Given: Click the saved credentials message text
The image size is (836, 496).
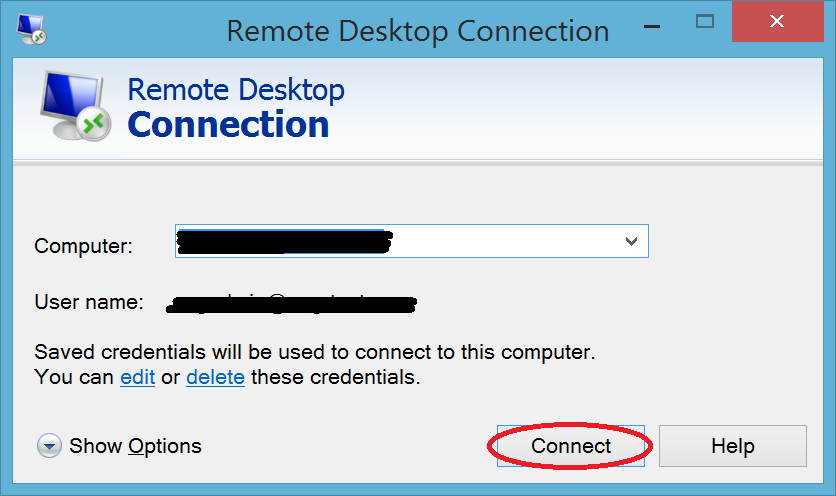Looking at the screenshot, I should [315, 365].
